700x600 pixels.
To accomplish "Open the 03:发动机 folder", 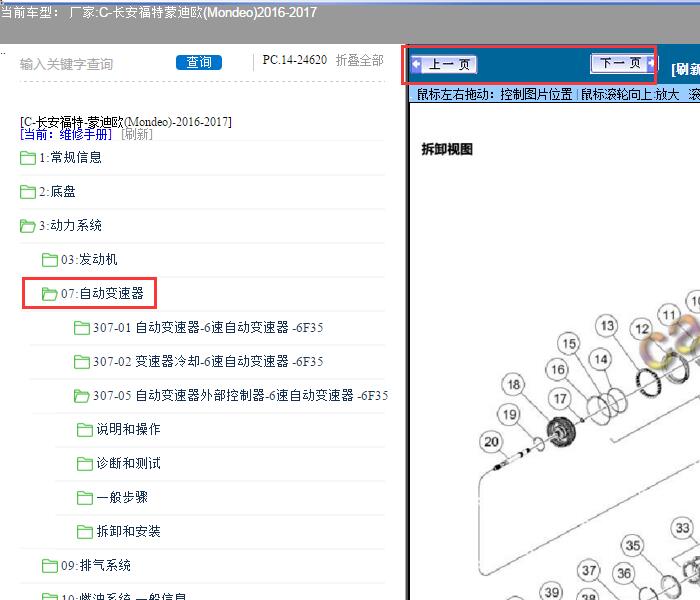I will point(89,259).
